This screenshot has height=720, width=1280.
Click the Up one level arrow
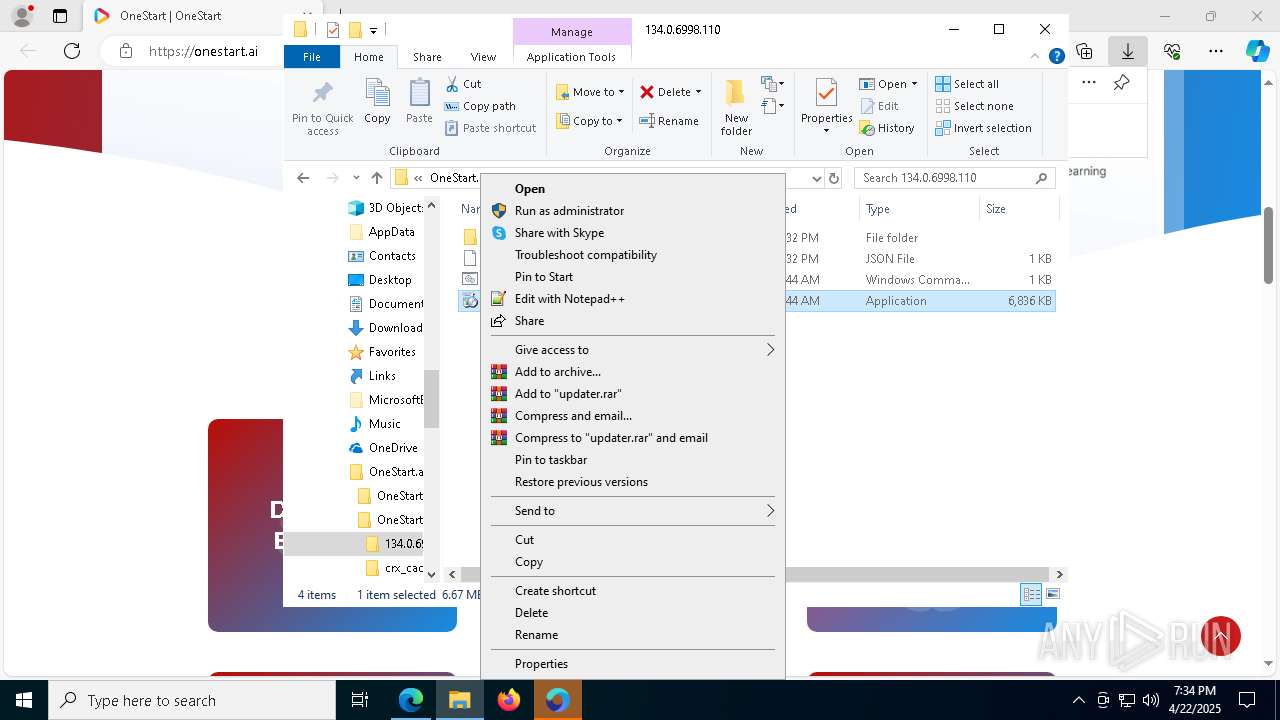point(377,178)
